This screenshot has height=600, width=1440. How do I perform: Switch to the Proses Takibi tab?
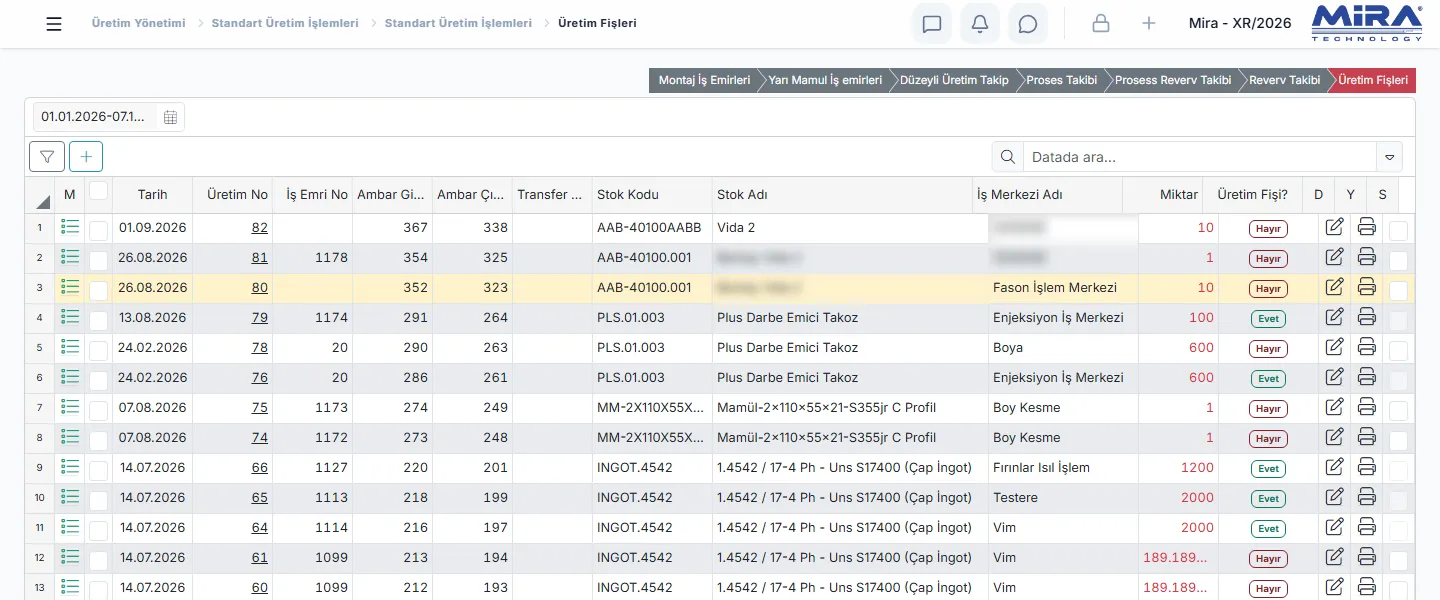1061,80
